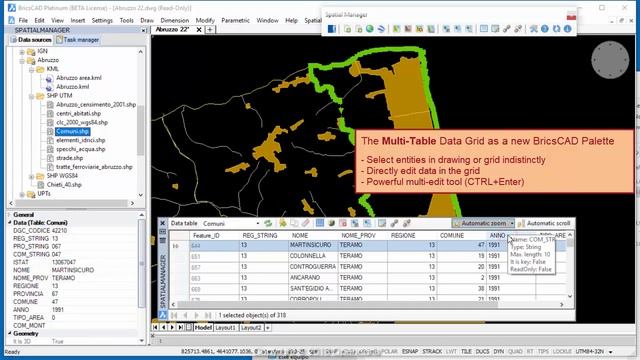Image resolution: width=640 pixels, height=360 pixels.
Task: Toggle LWT in the status bar
Action: point(451,351)
